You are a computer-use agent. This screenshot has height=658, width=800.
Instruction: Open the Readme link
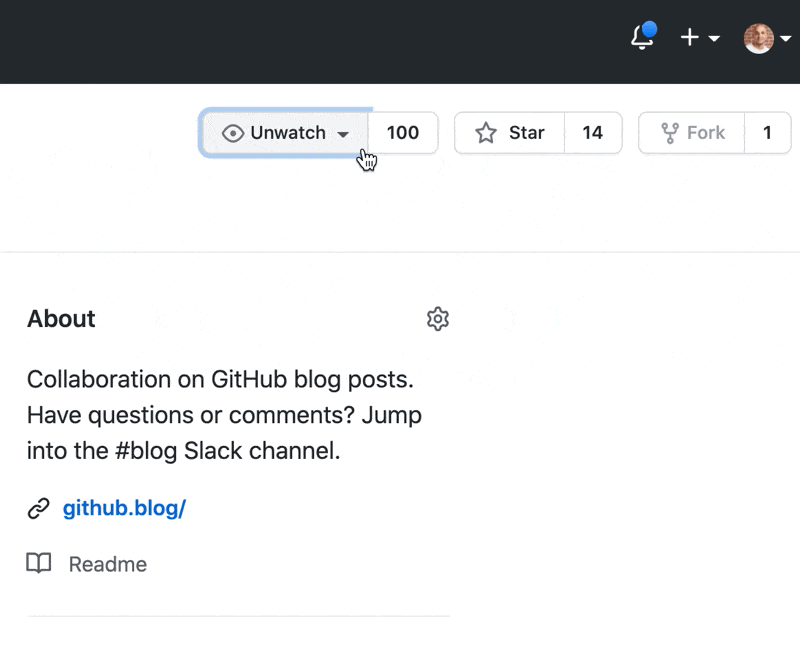pos(108,564)
